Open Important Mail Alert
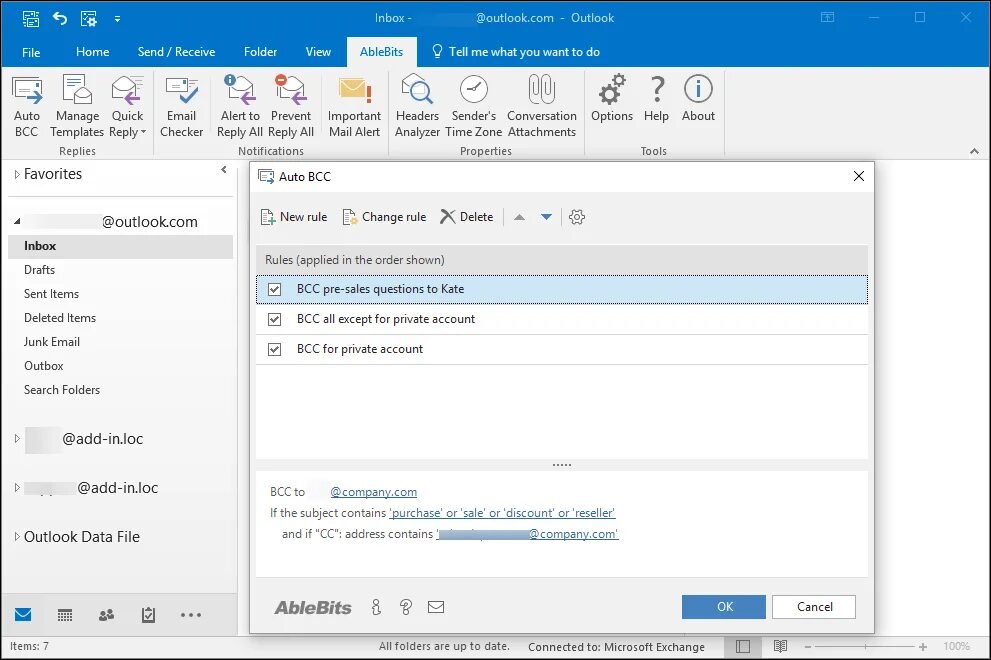This screenshot has width=991, height=660. pos(355,106)
